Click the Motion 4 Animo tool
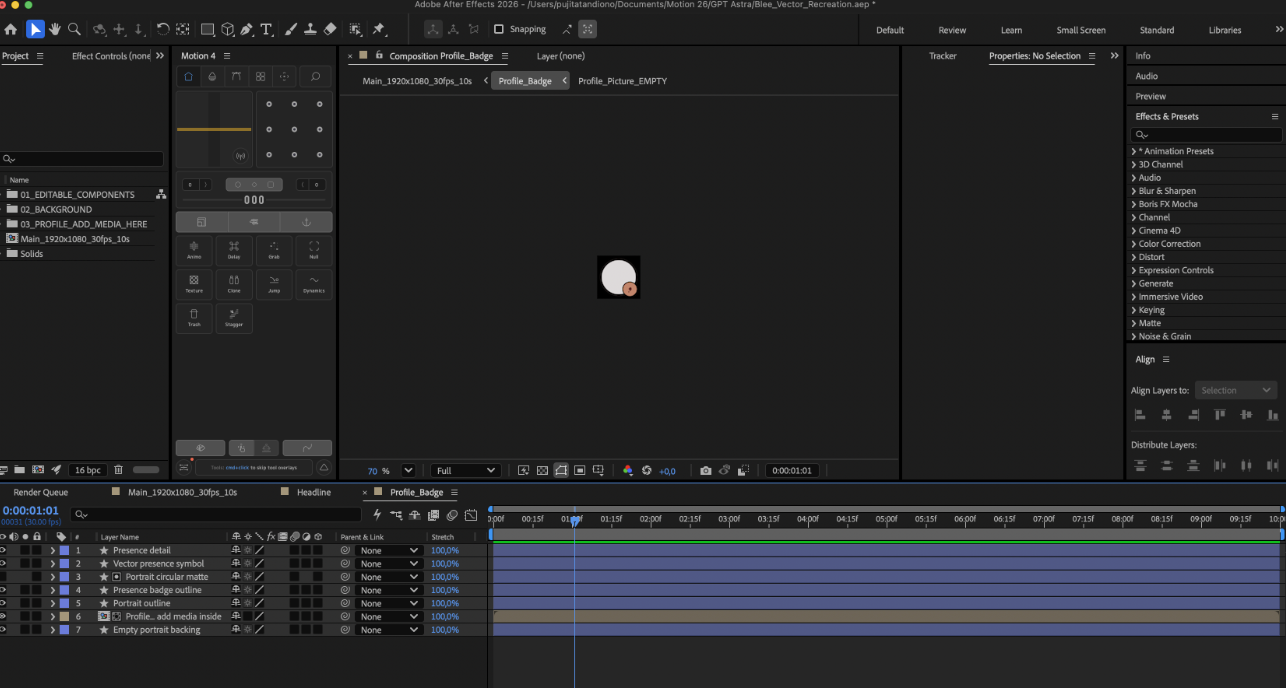1286x688 pixels. pos(194,250)
